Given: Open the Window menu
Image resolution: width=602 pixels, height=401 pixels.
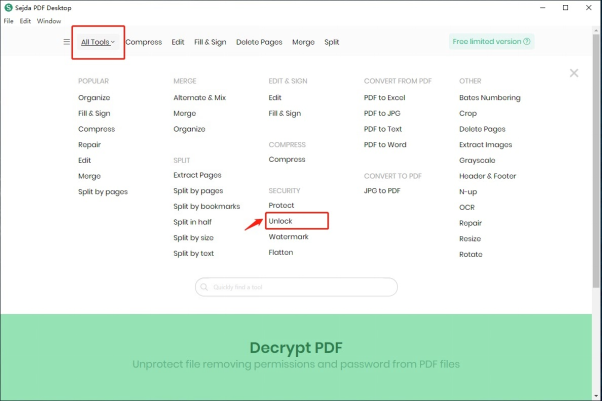Looking at the screenshot, I should (49, 21).
